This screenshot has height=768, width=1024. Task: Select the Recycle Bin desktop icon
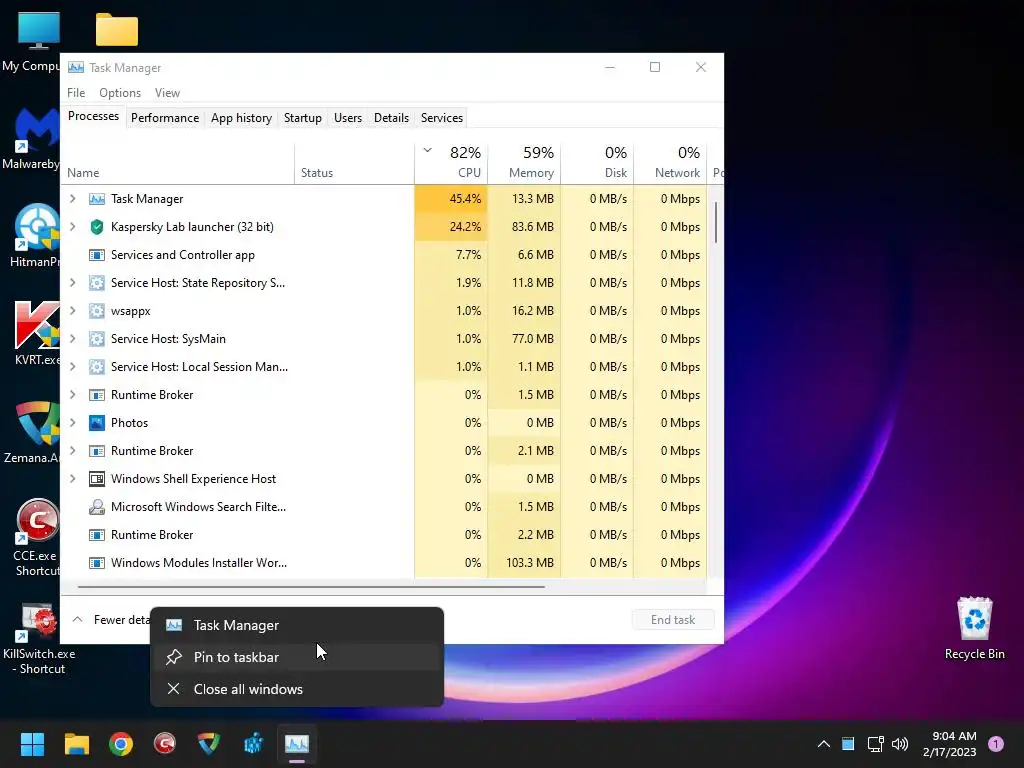pos(974,628)
